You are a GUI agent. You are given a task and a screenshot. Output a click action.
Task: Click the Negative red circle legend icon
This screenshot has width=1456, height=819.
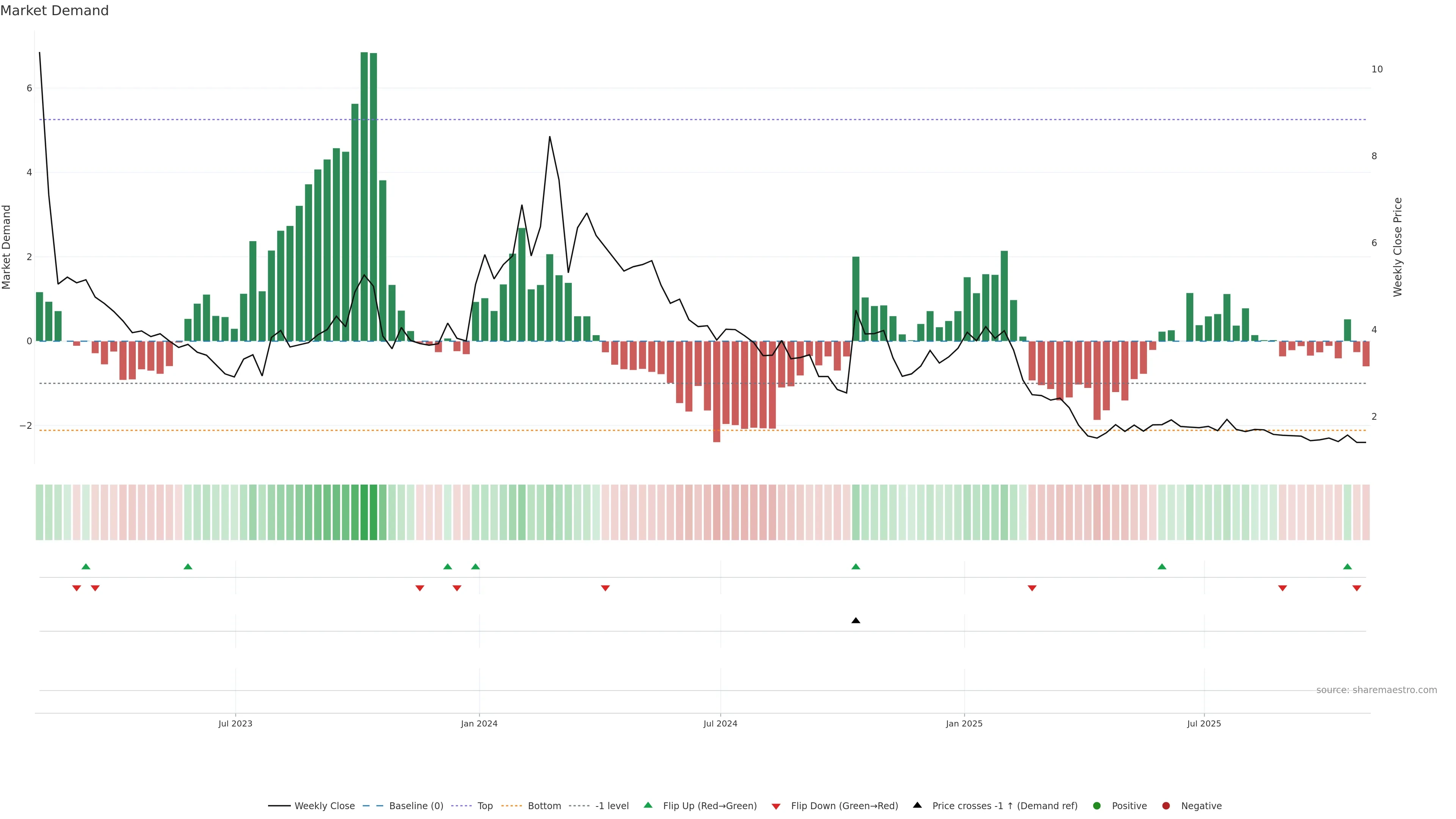(x=1166, y=805)
